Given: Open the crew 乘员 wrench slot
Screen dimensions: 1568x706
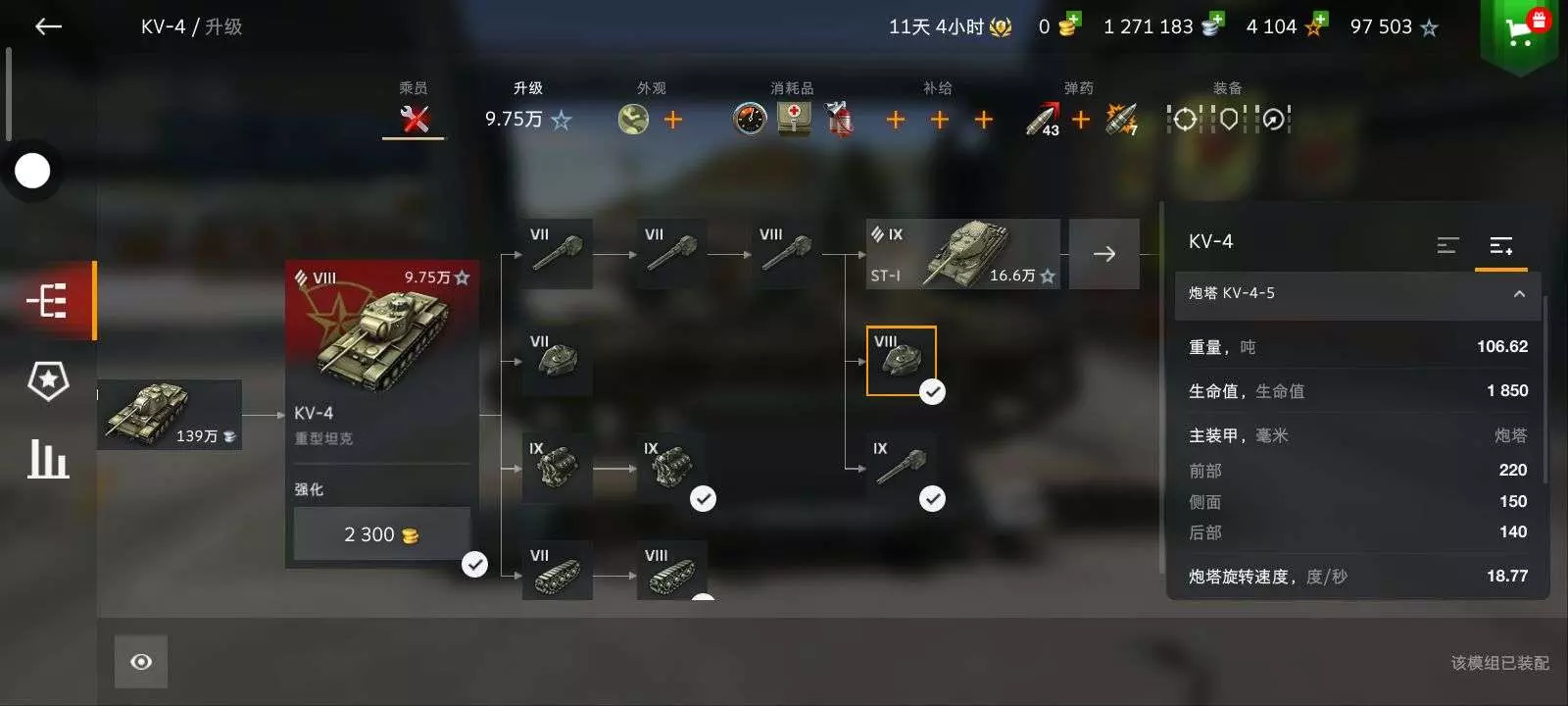Looking at the screenshot, I should [x=415, y=120].
